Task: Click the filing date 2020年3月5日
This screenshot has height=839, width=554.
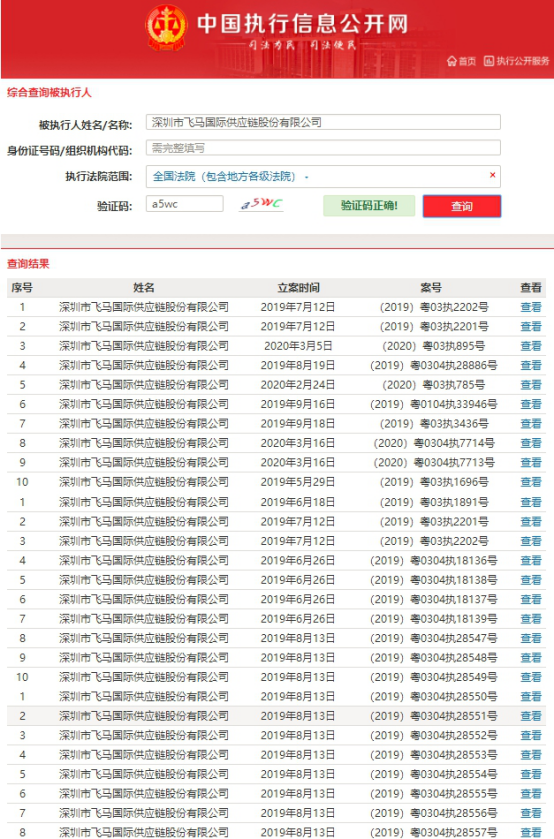Action: point(298,346)
